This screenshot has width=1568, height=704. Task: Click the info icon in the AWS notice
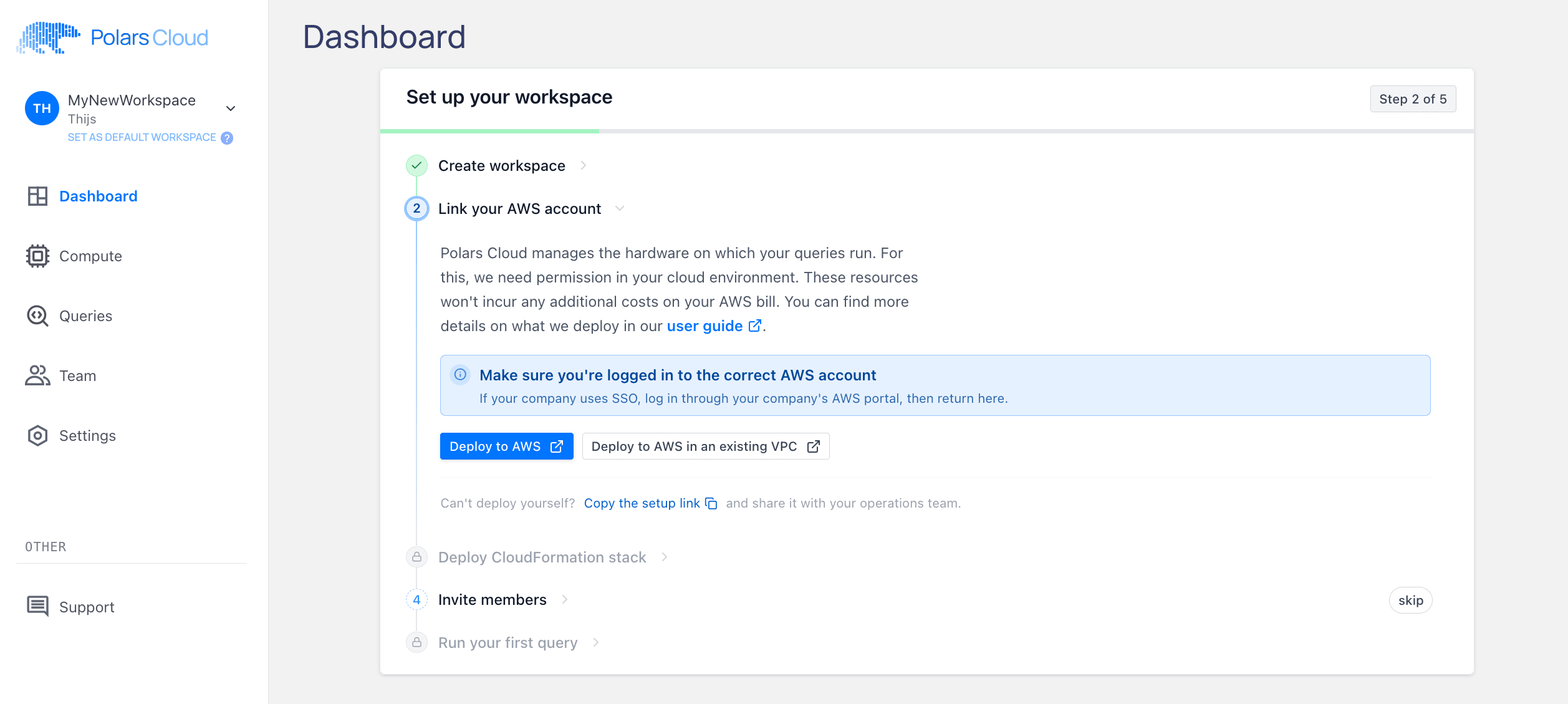click(x=460, y=374)
